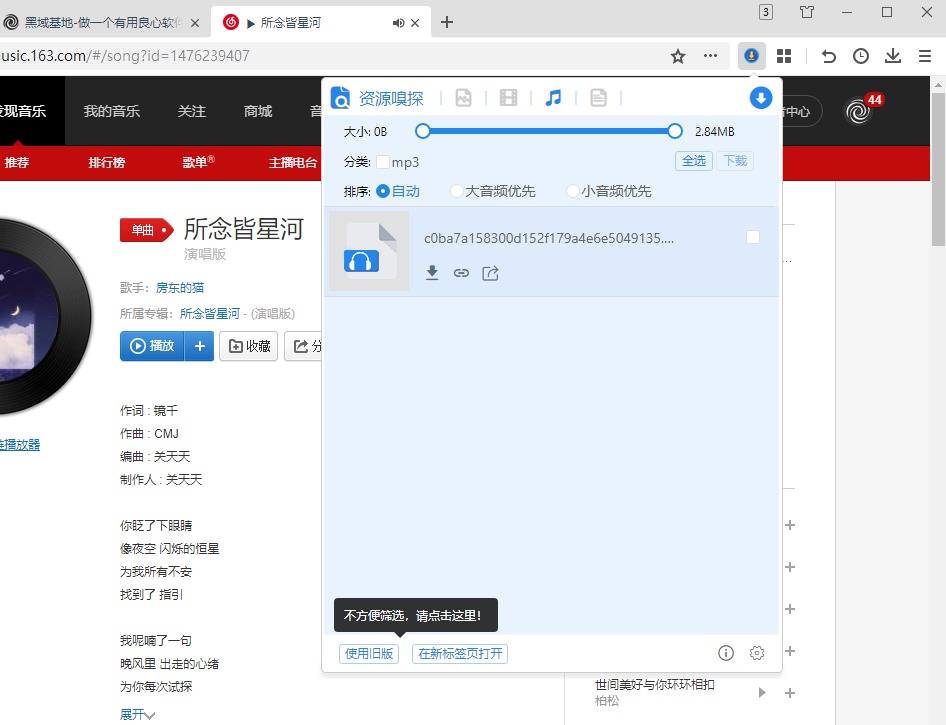This screenshot has height=725, width=946.
Task: Click the 播放 play button
Action: 152,346
